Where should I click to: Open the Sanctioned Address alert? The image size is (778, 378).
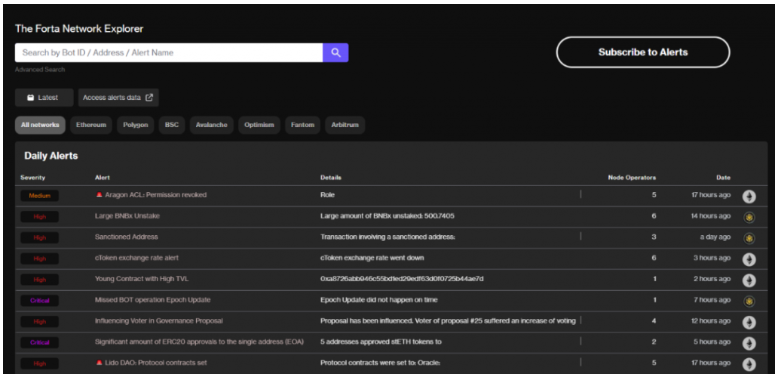(x=126, y=237)
